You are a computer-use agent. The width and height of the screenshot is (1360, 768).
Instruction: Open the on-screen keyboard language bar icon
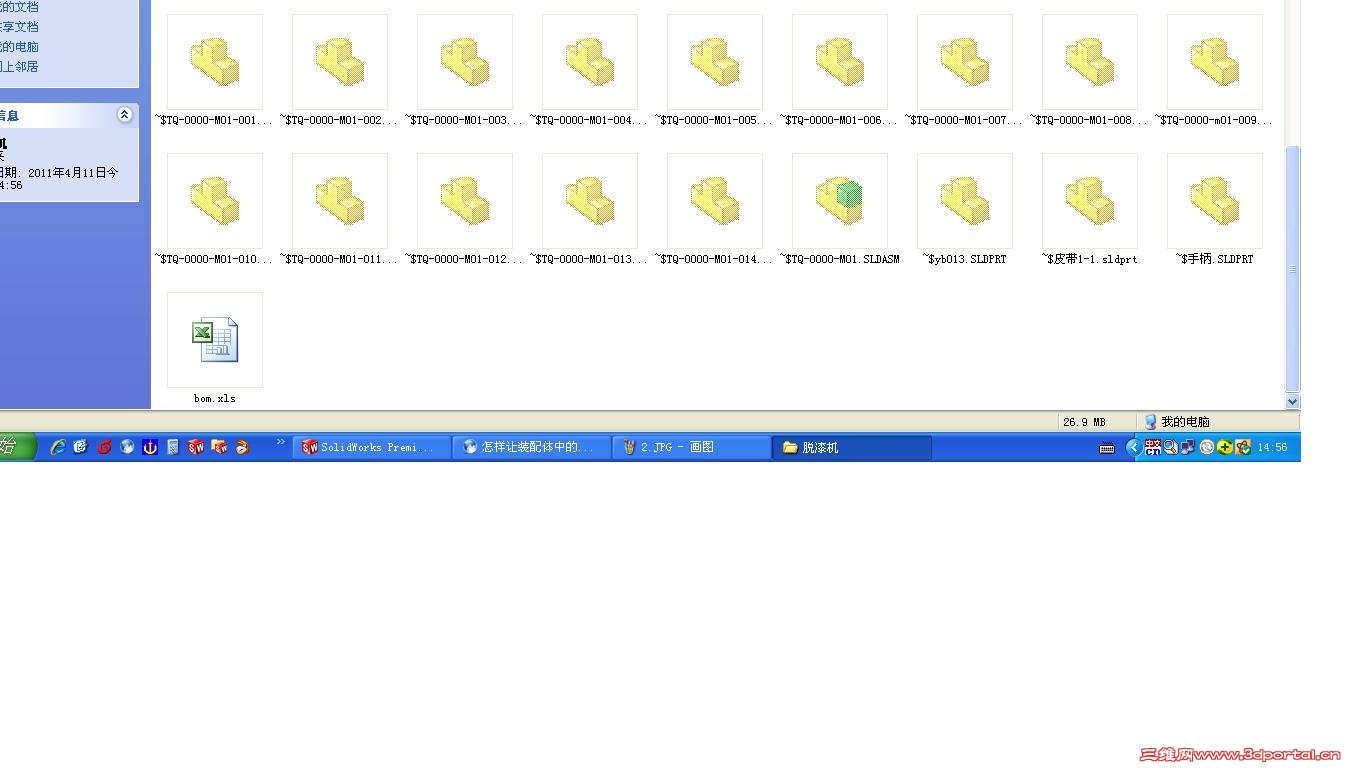tap(1107, 448)
